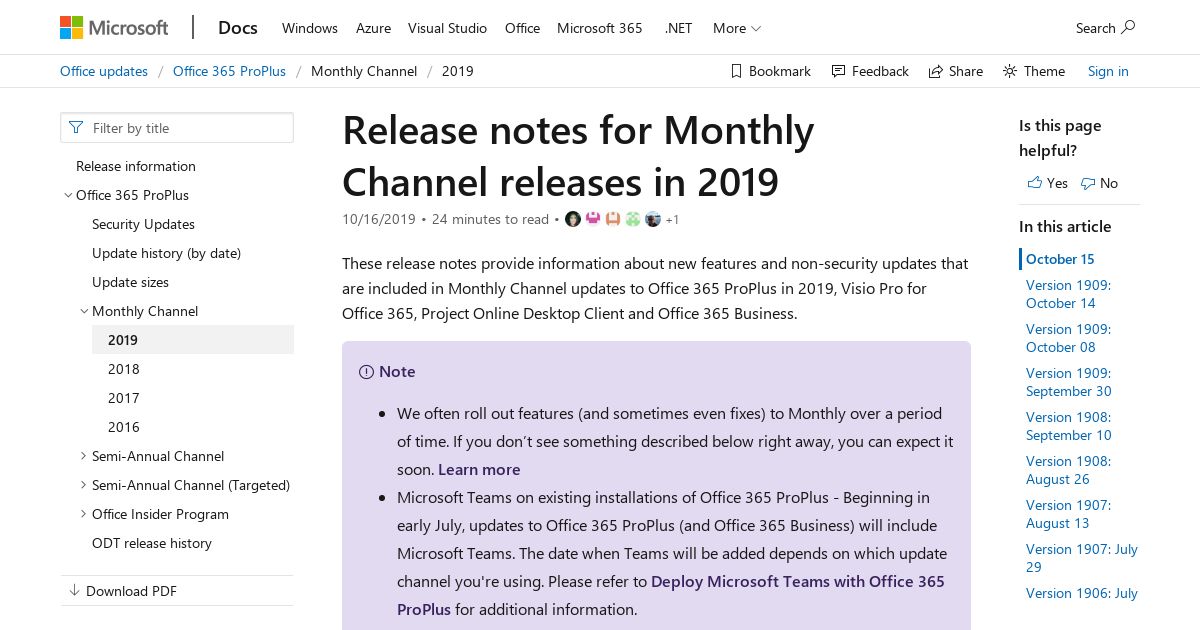This screenshot has height=630, width=1200.
Task: Expand the Semi-Annual Channel node
Action: [84, 456]
